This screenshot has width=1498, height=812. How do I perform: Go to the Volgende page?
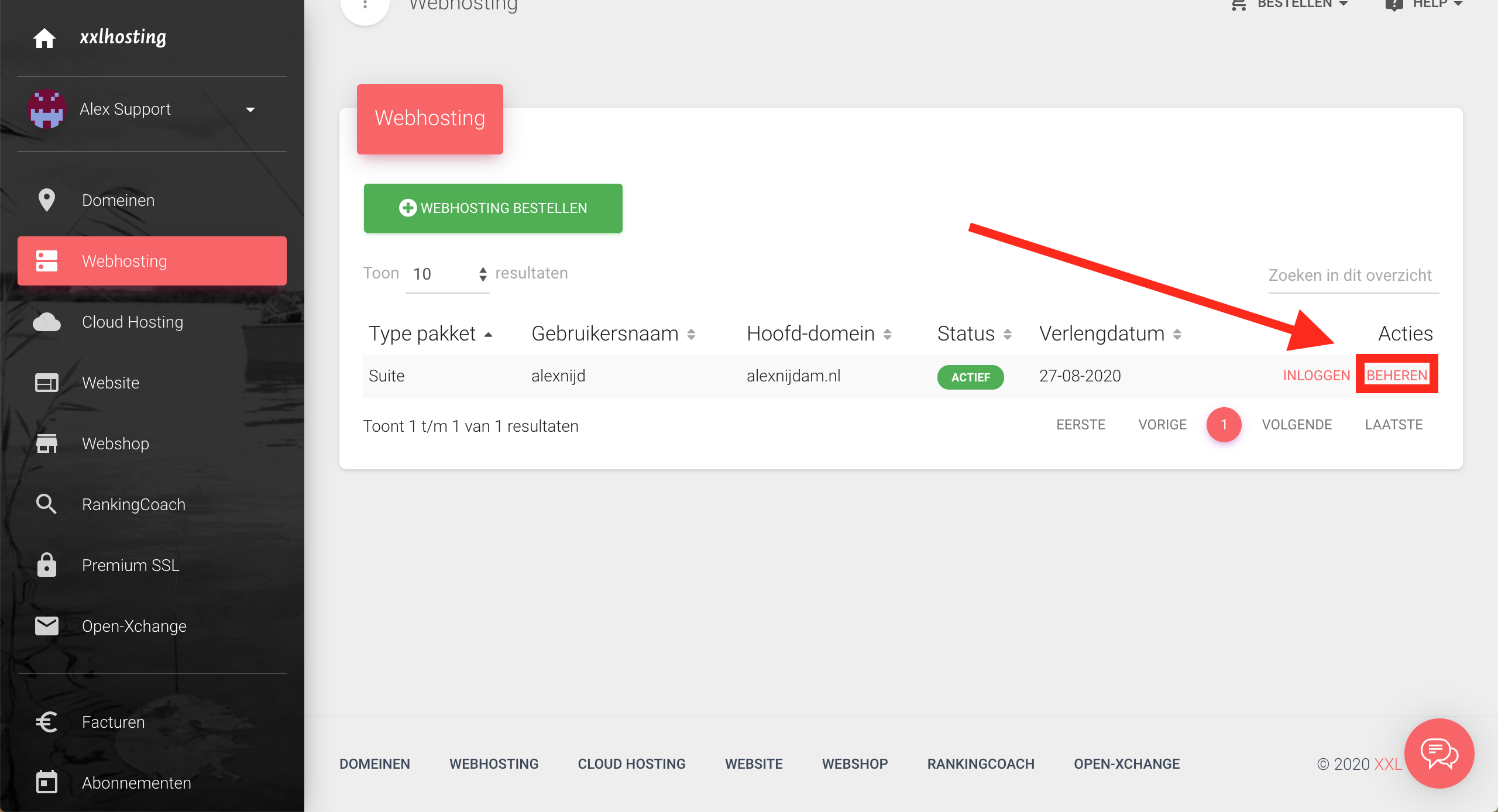click(x=1297, y=425)
